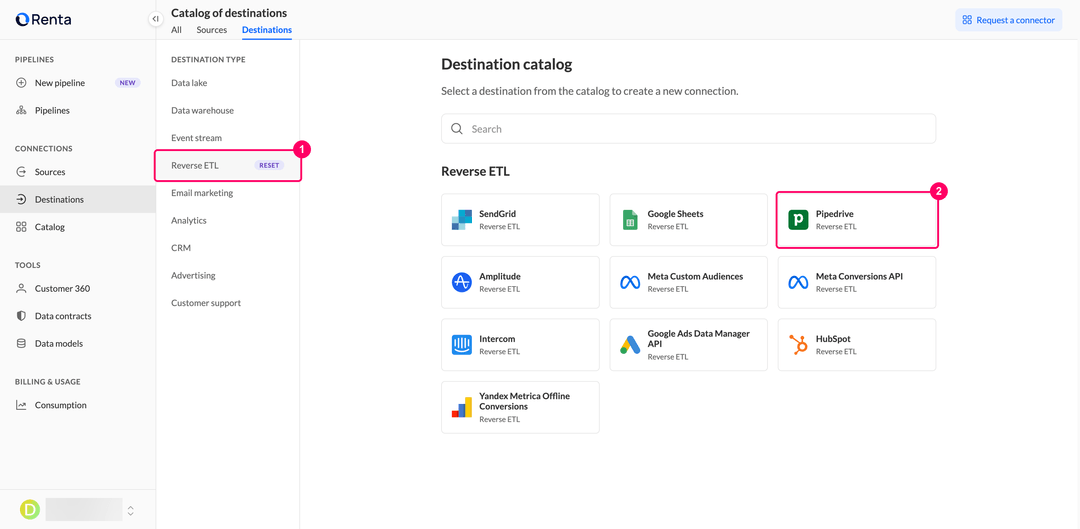
Task: Click the Intercom card title
Action: point(497,339)
